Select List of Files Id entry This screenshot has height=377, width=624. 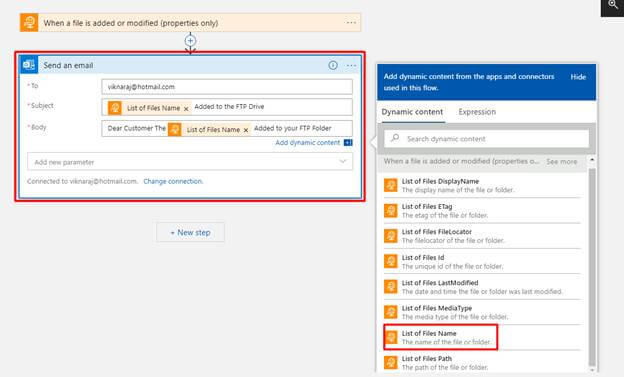click(482, 262)
